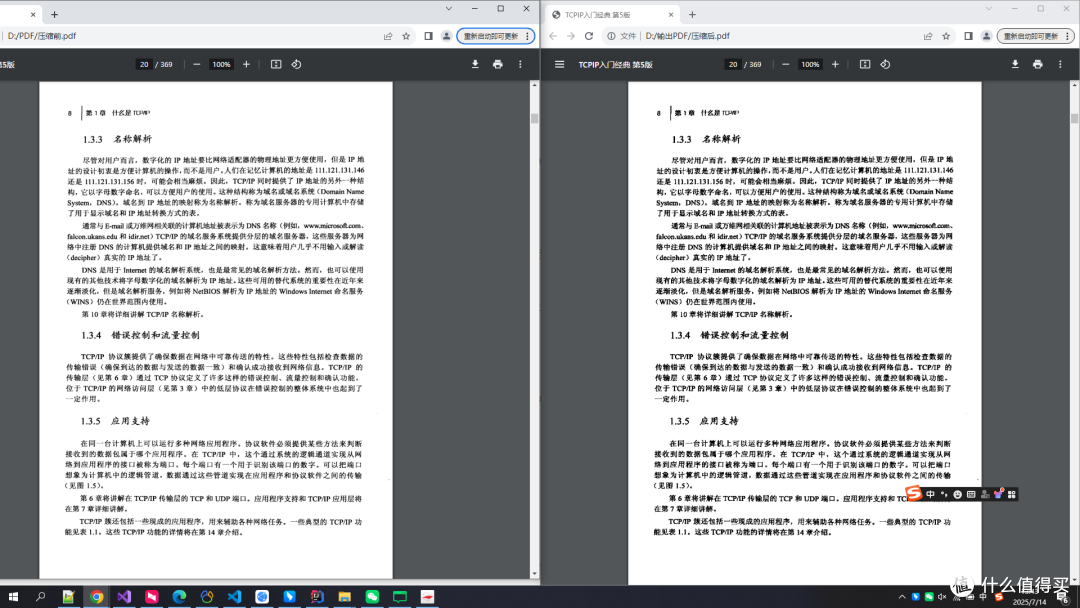Image resolution: width=1080 pixels, height=608 pixels.
Task: Open Sogou toolbox grid icon
Action: [x=1012, y=494]
